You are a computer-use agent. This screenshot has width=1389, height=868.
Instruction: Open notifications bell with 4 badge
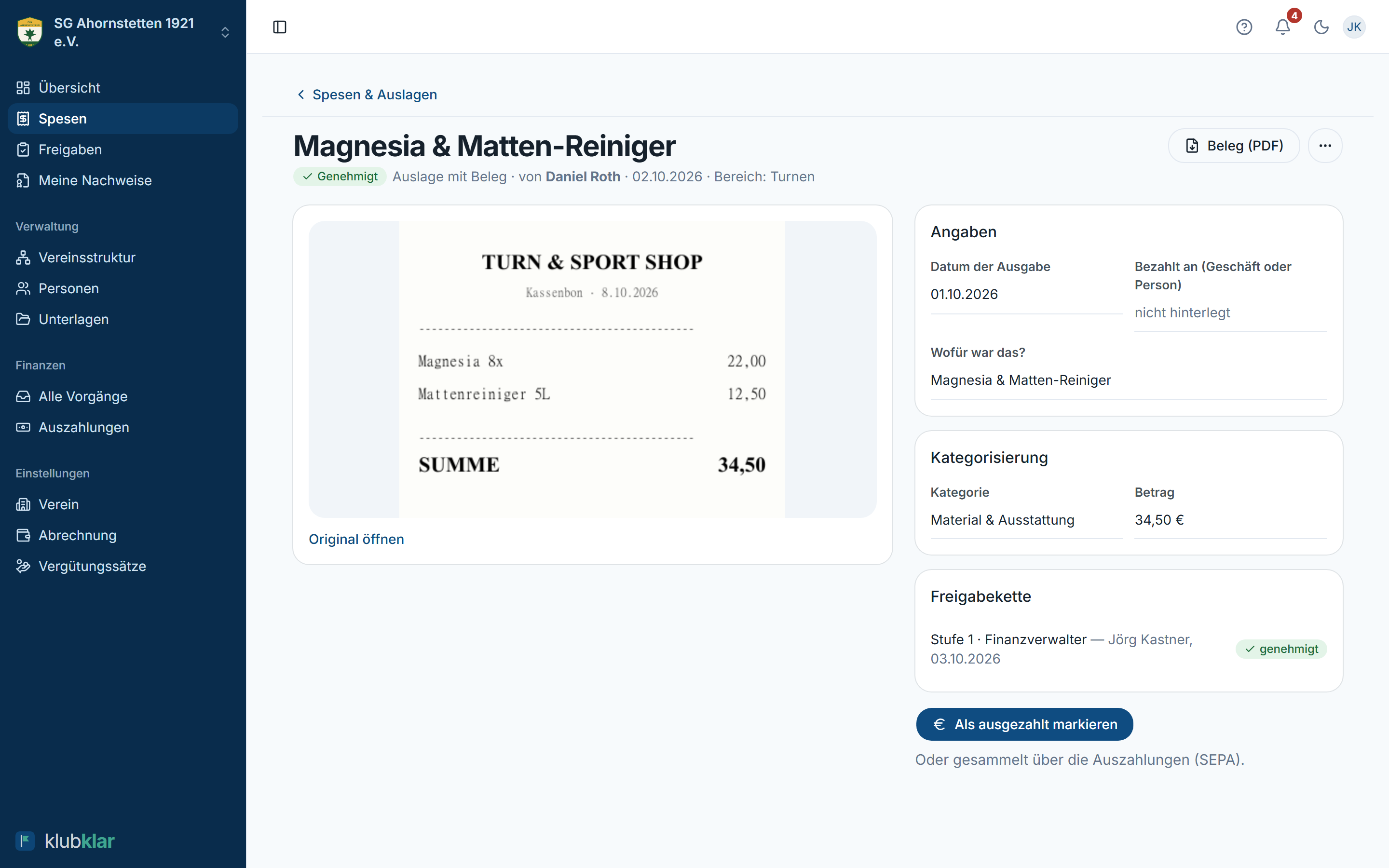point(1283,27)
